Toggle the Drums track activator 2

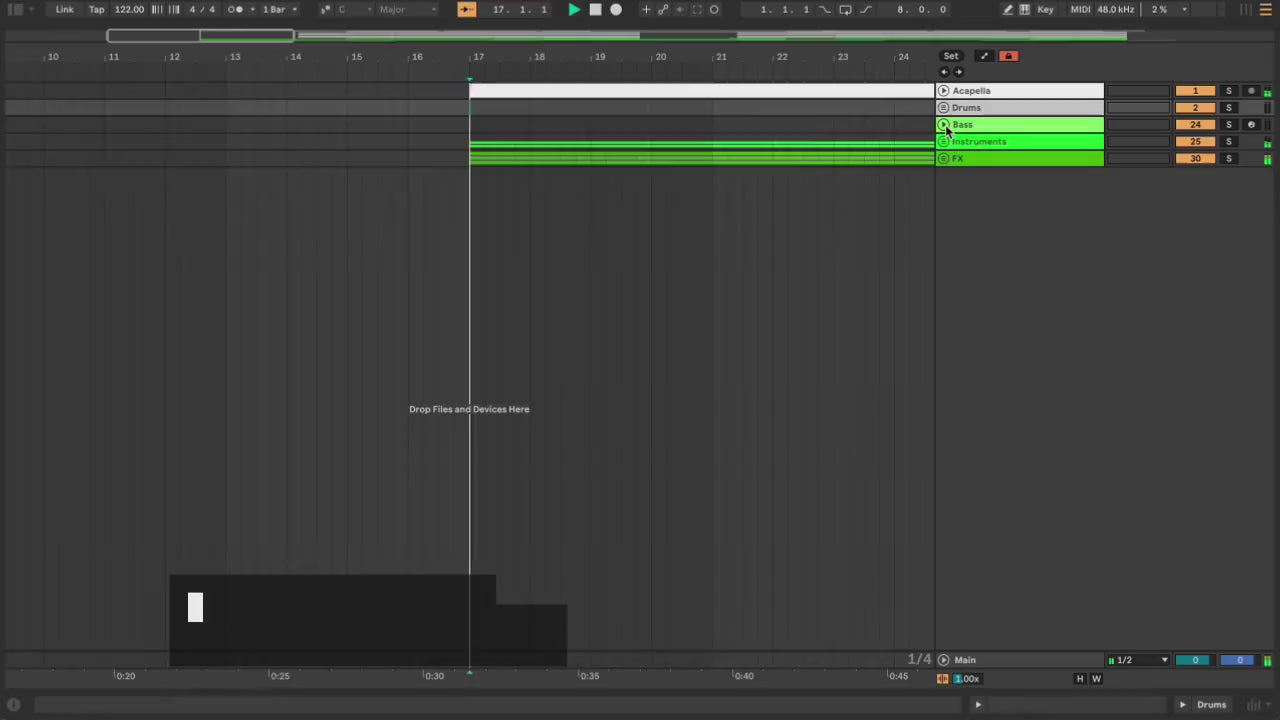coord(1194,108)
